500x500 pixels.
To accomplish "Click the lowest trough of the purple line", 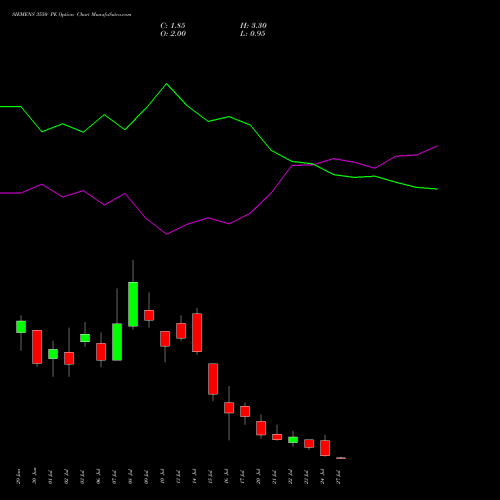I will (167, 234).
